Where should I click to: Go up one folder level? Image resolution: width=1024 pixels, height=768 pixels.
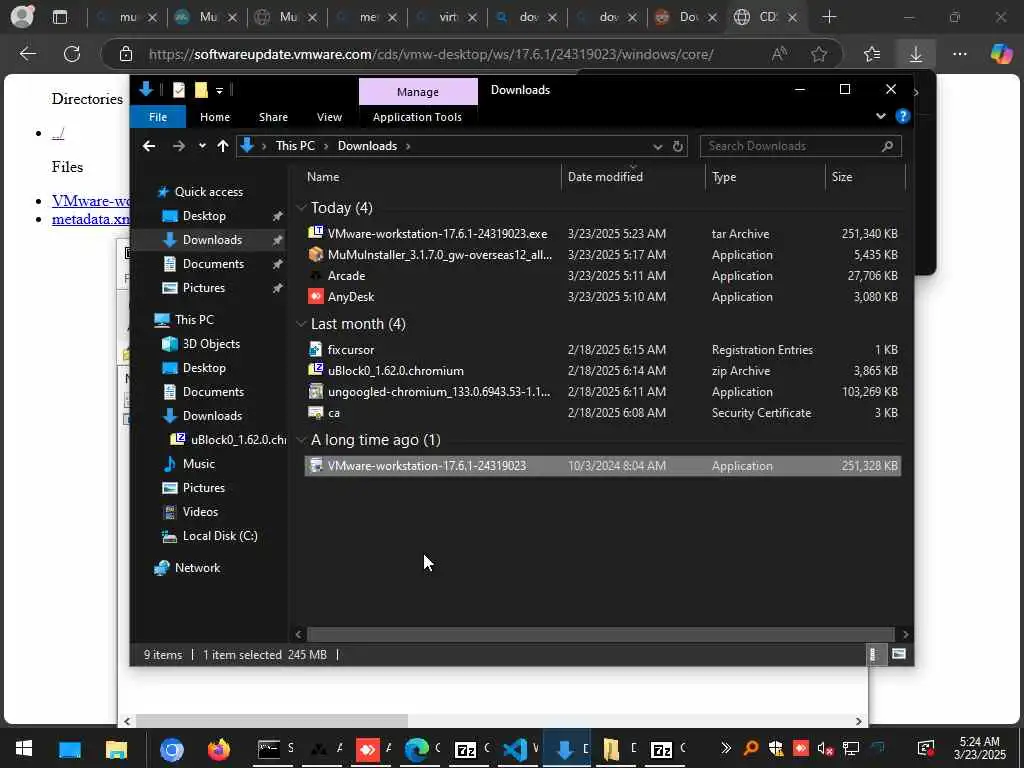point(223,146)
